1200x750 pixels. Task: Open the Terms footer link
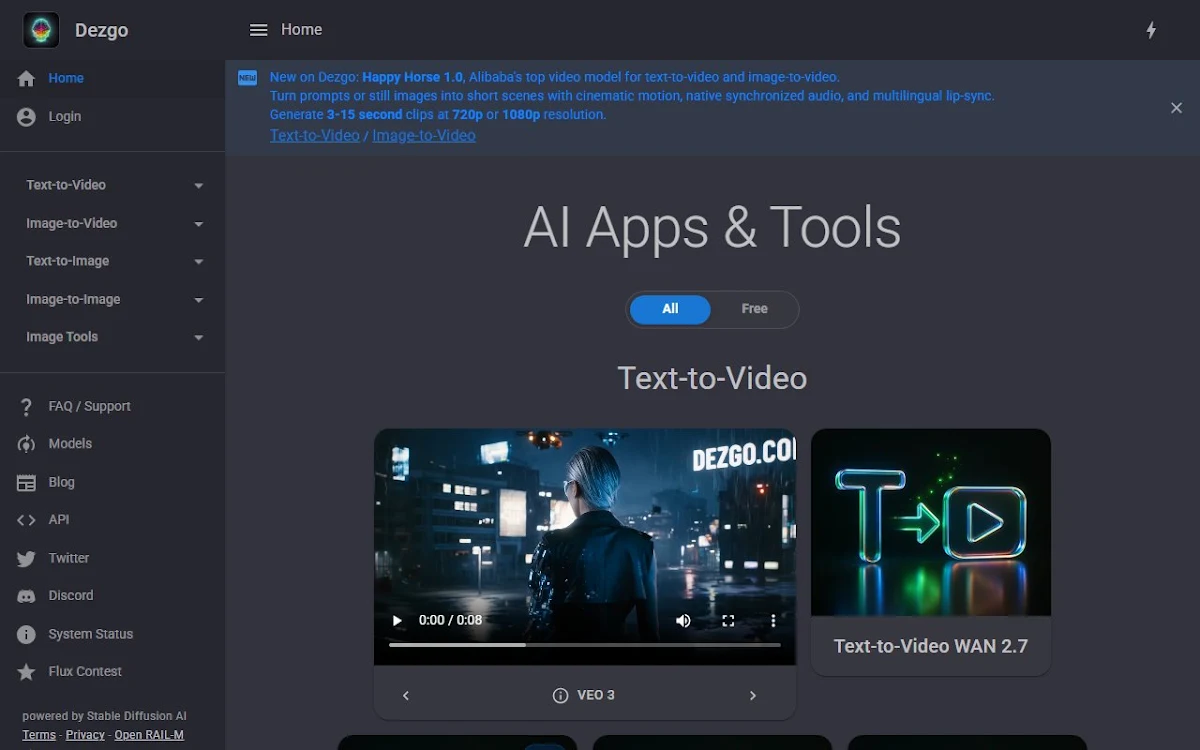coord(39,734)
